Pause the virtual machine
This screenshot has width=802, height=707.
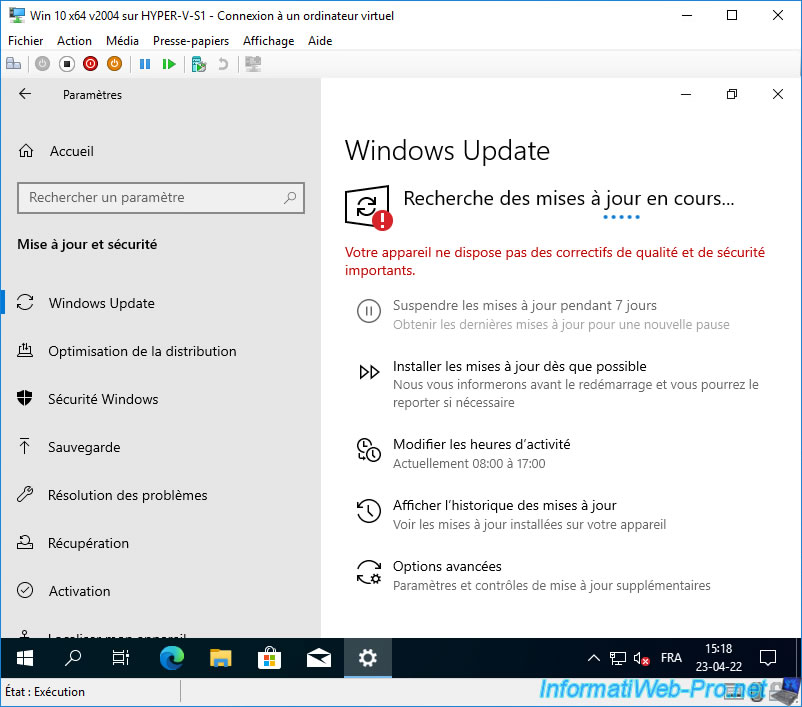(x=145, y=64)
